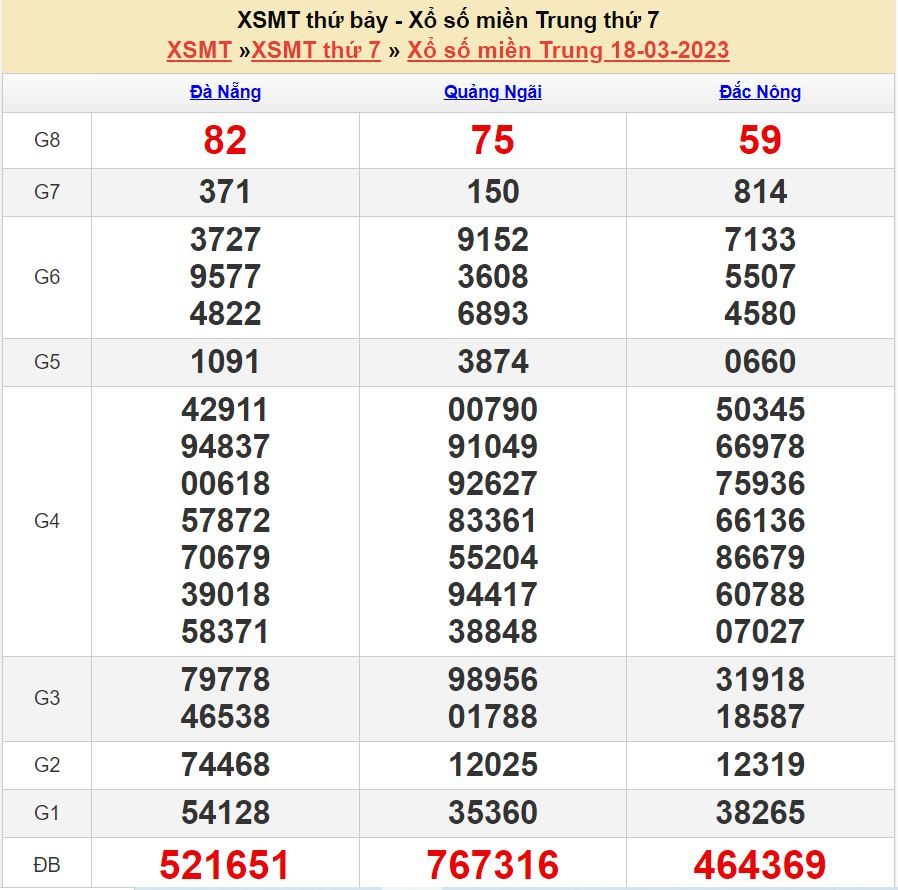
Task: Select Đắc Nông G8 number 59
Action: coord(760,140)
